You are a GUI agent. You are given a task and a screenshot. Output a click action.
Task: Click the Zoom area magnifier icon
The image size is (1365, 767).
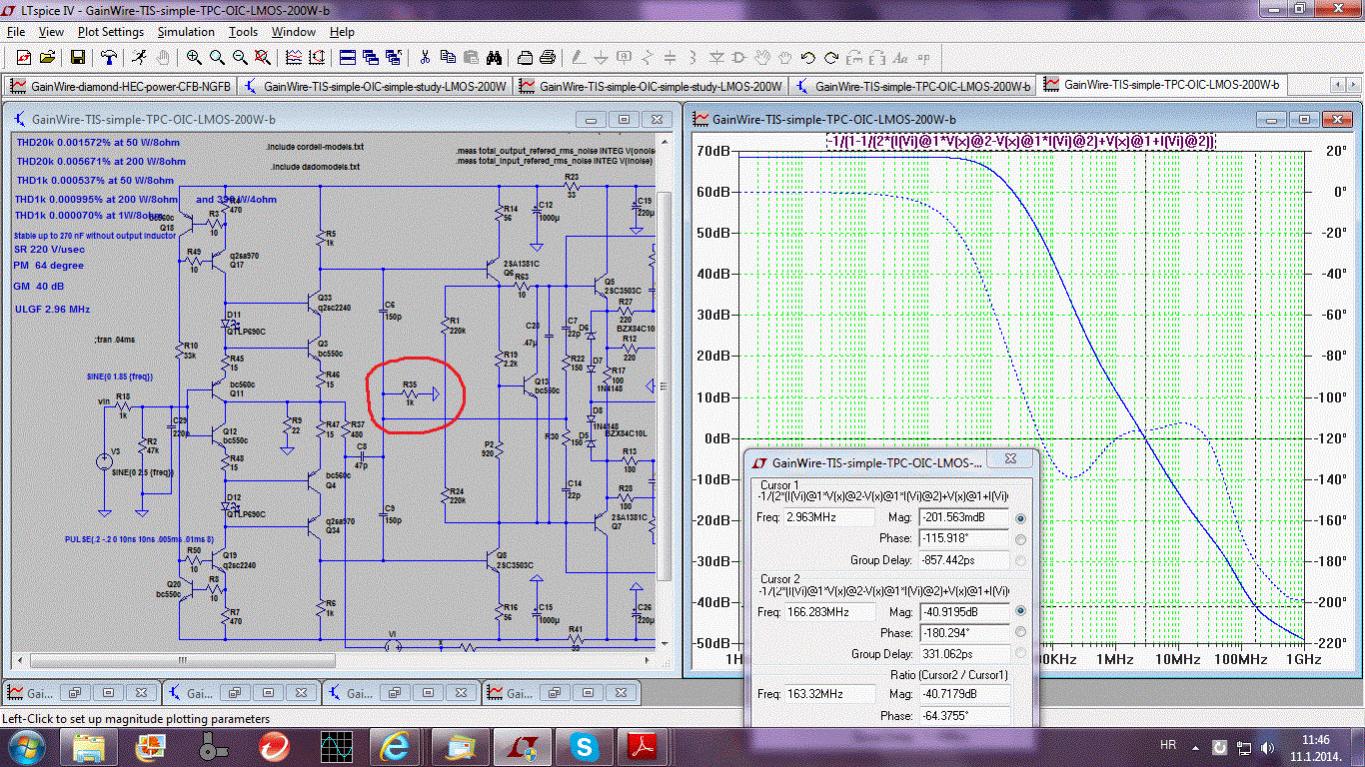[217, 57]
